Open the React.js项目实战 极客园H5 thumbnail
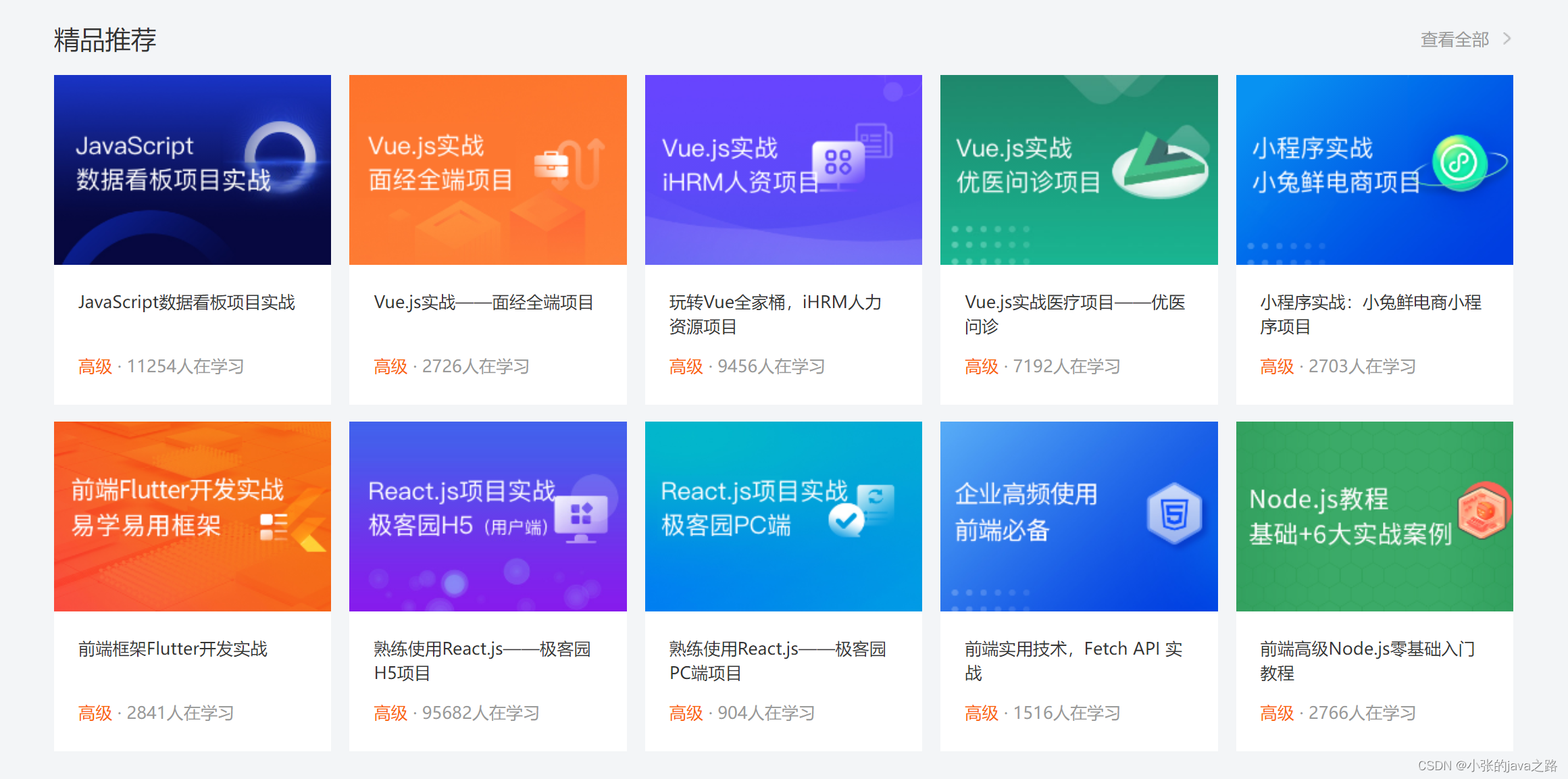The width and height of the screenshot is (1568, 779). coord(488,516)
